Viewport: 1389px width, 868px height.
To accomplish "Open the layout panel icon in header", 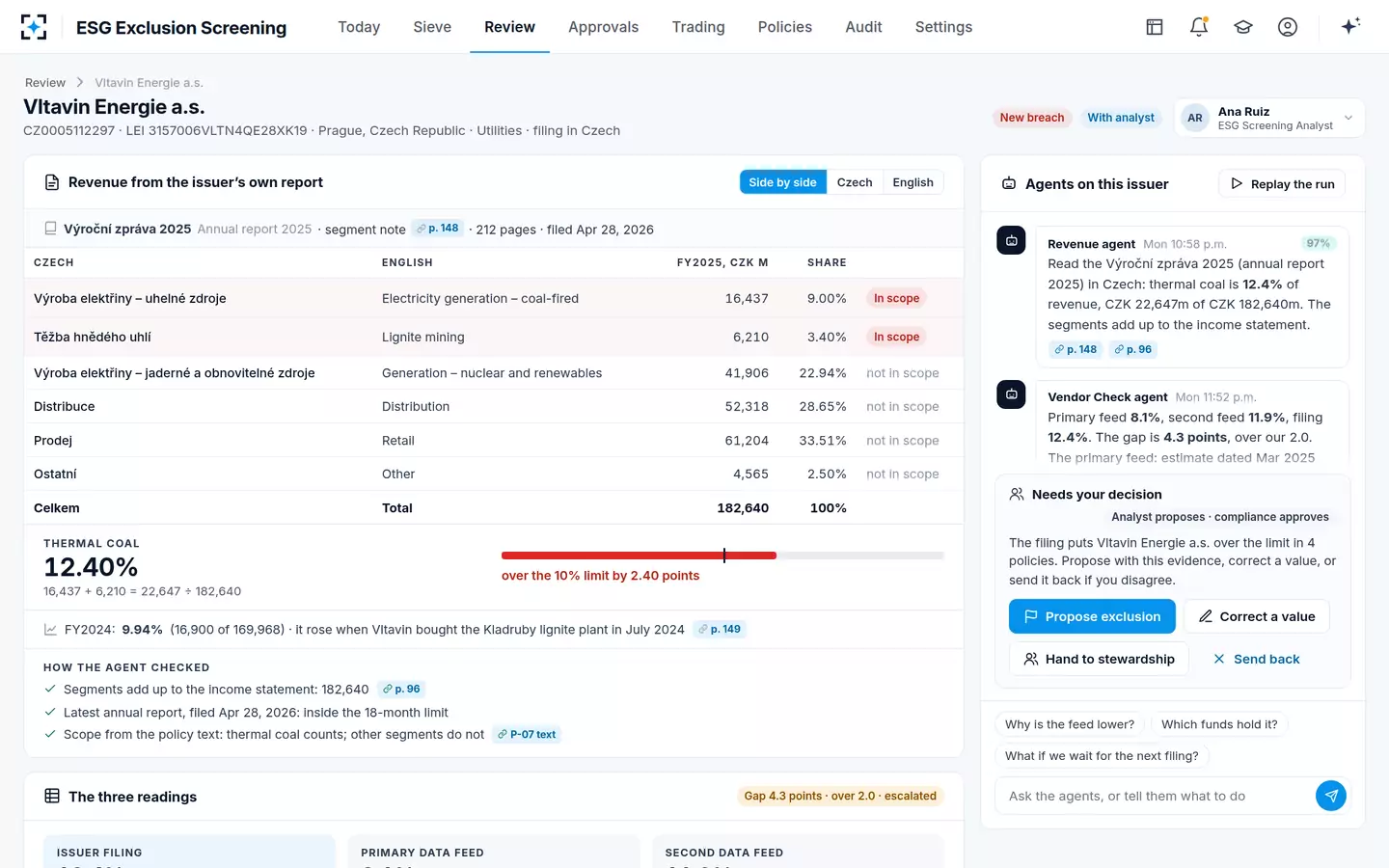I will pyautogui.click(x=1155, y=27).
